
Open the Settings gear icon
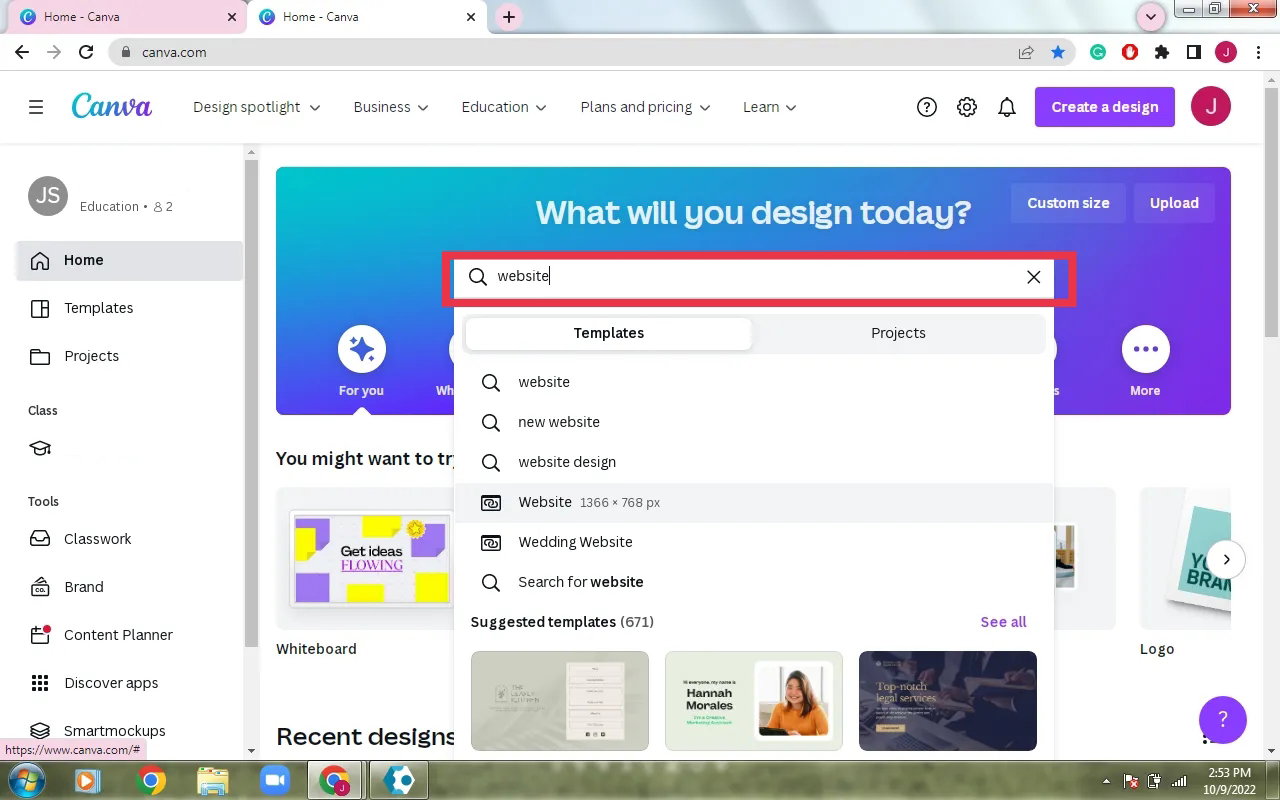(x=967, y=107)
